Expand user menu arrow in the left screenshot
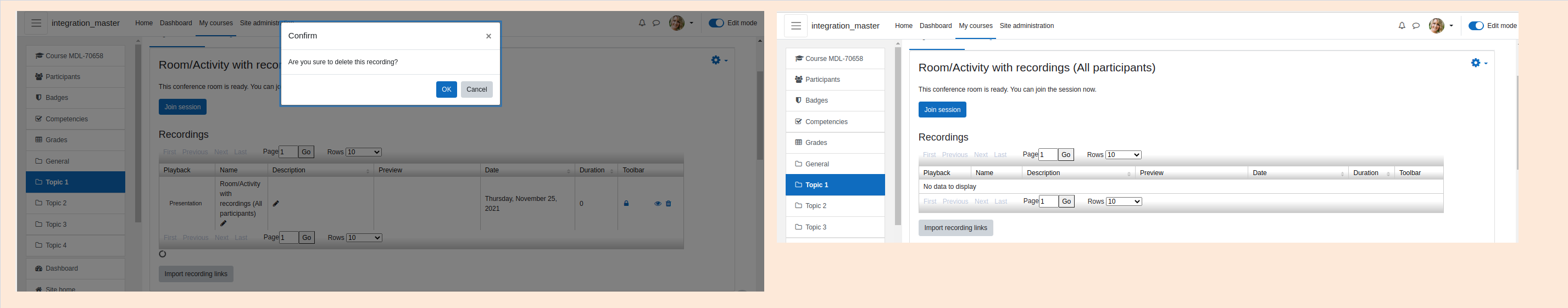The height and width of the screenshot is (308, 1568). point(691,23)
